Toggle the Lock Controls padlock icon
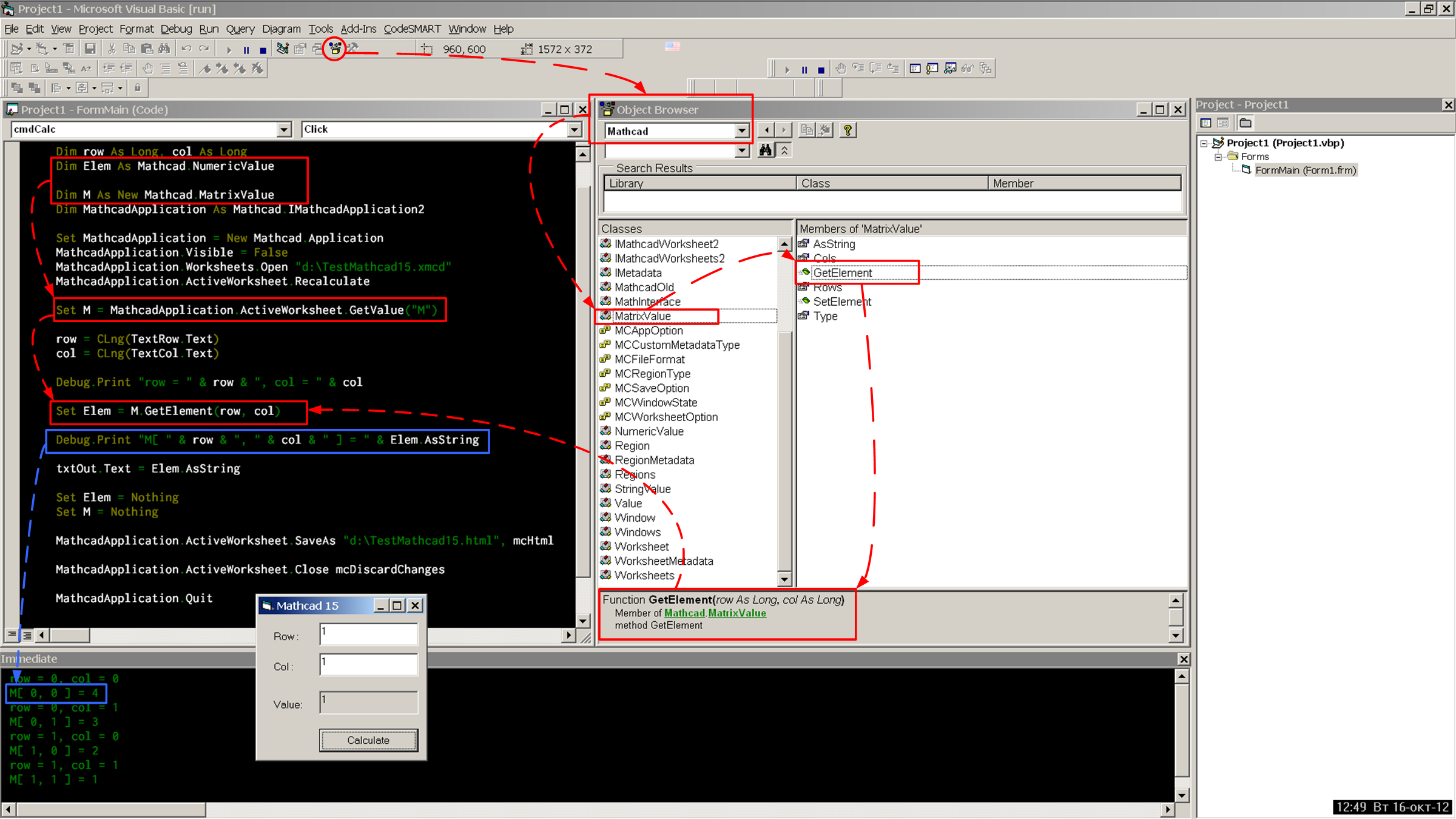The width and height of the screenshot is (1456, 819). (x=138, y=88)
